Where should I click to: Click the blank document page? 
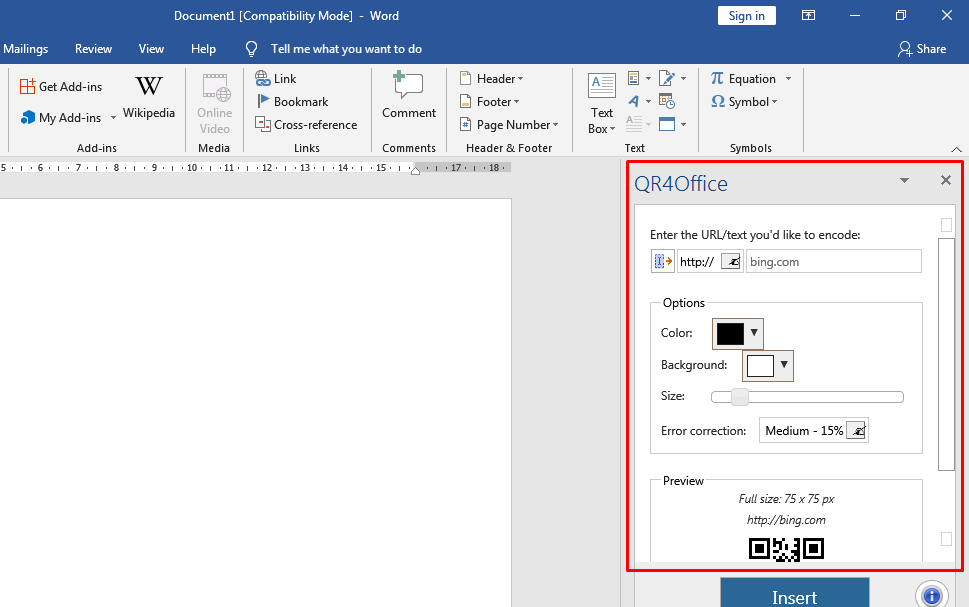[x=255, y=402]
